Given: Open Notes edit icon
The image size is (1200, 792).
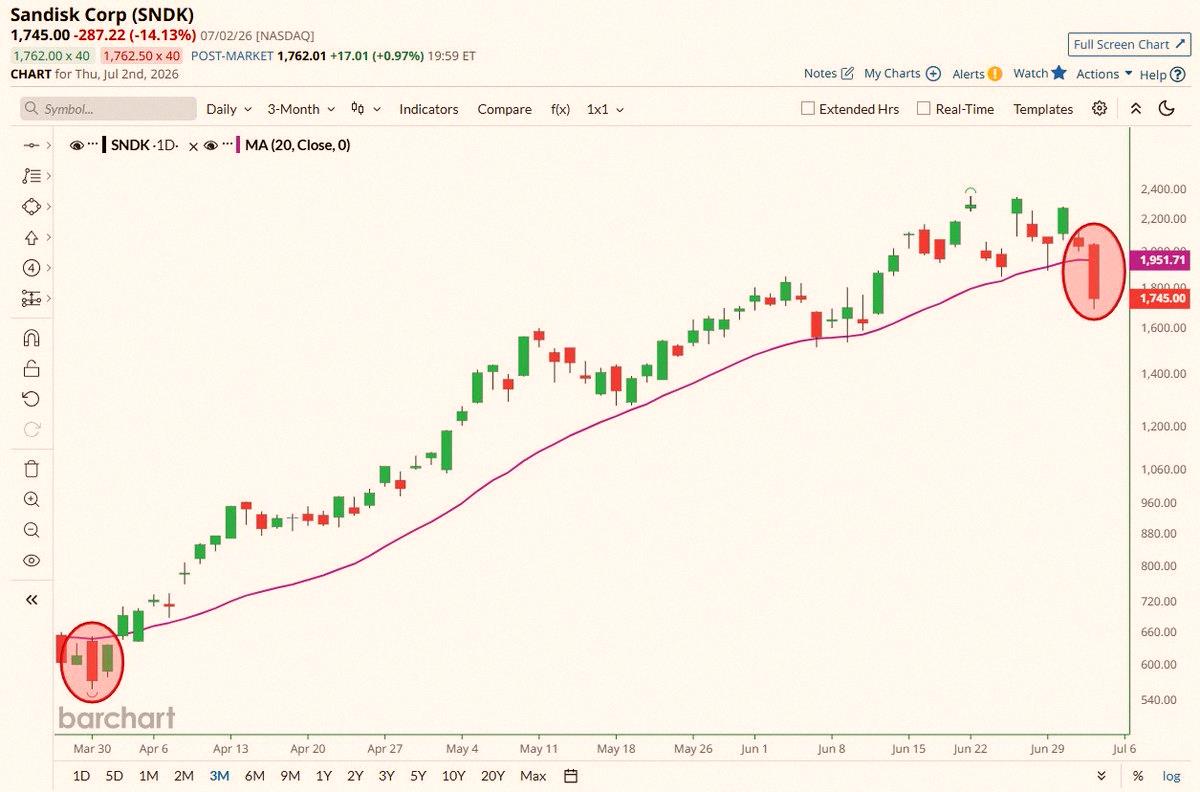Looking at the screenshot, I should [848, 73].
